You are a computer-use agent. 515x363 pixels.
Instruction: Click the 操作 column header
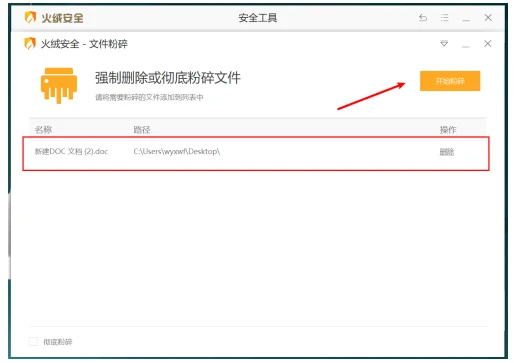[x=448, y=129]
